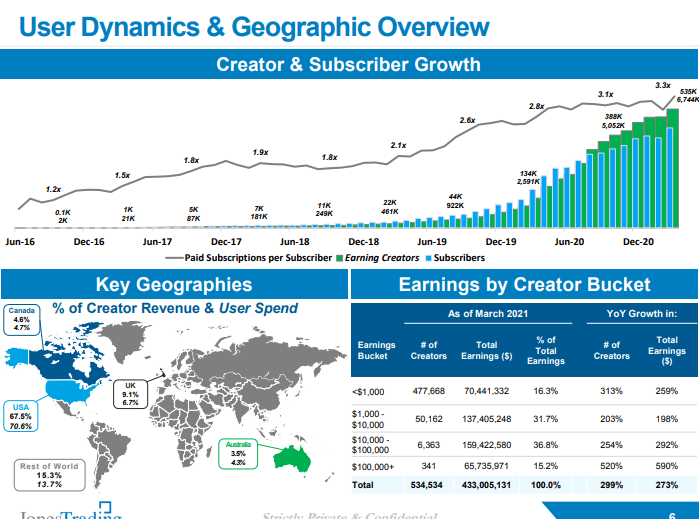Image resolution: width=699 pixels, height=519 pixels.
Task: Click the green Earning Creators legend marker
Action: 339,258
